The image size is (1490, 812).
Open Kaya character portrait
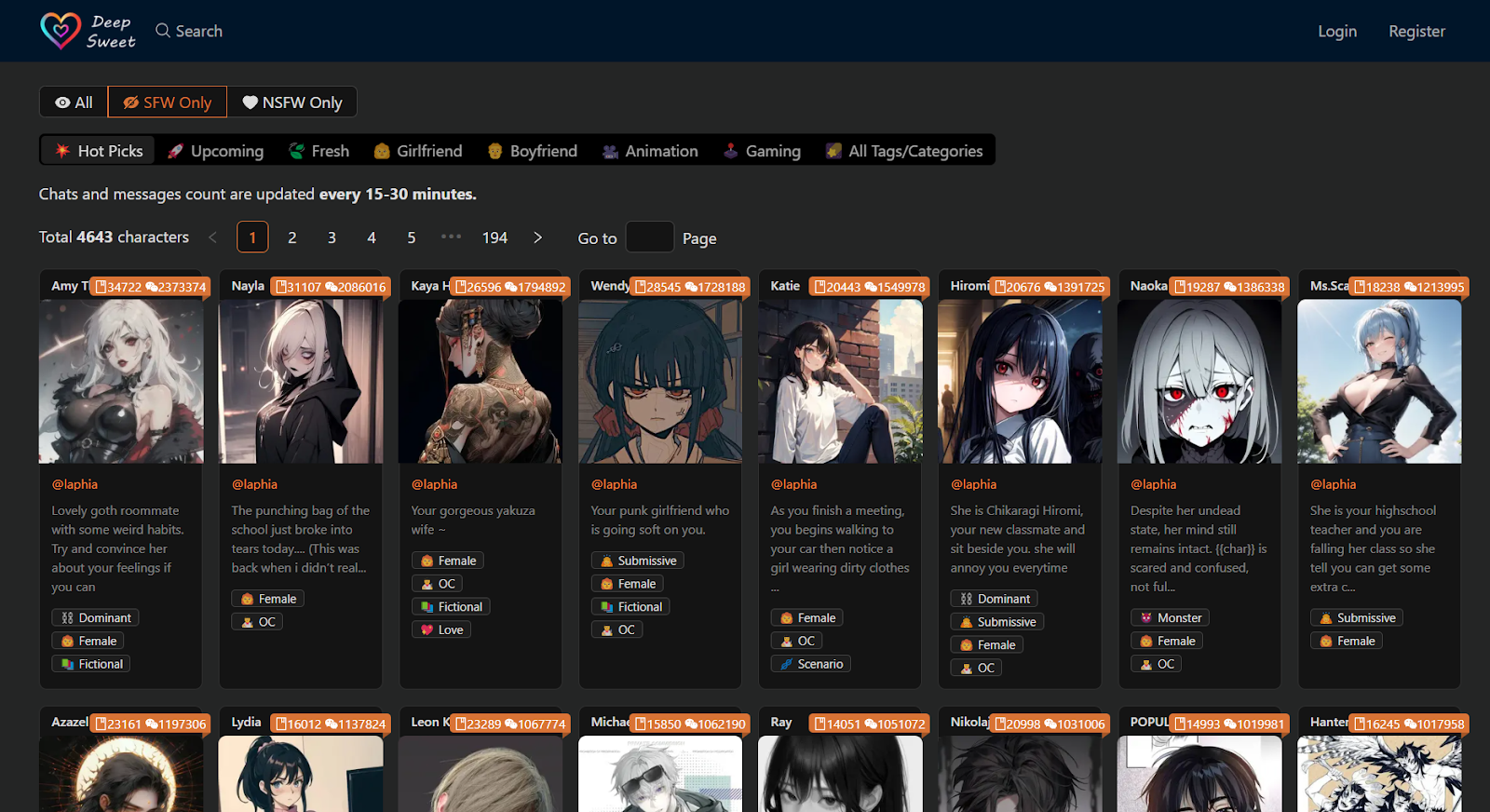coord(481,381)
